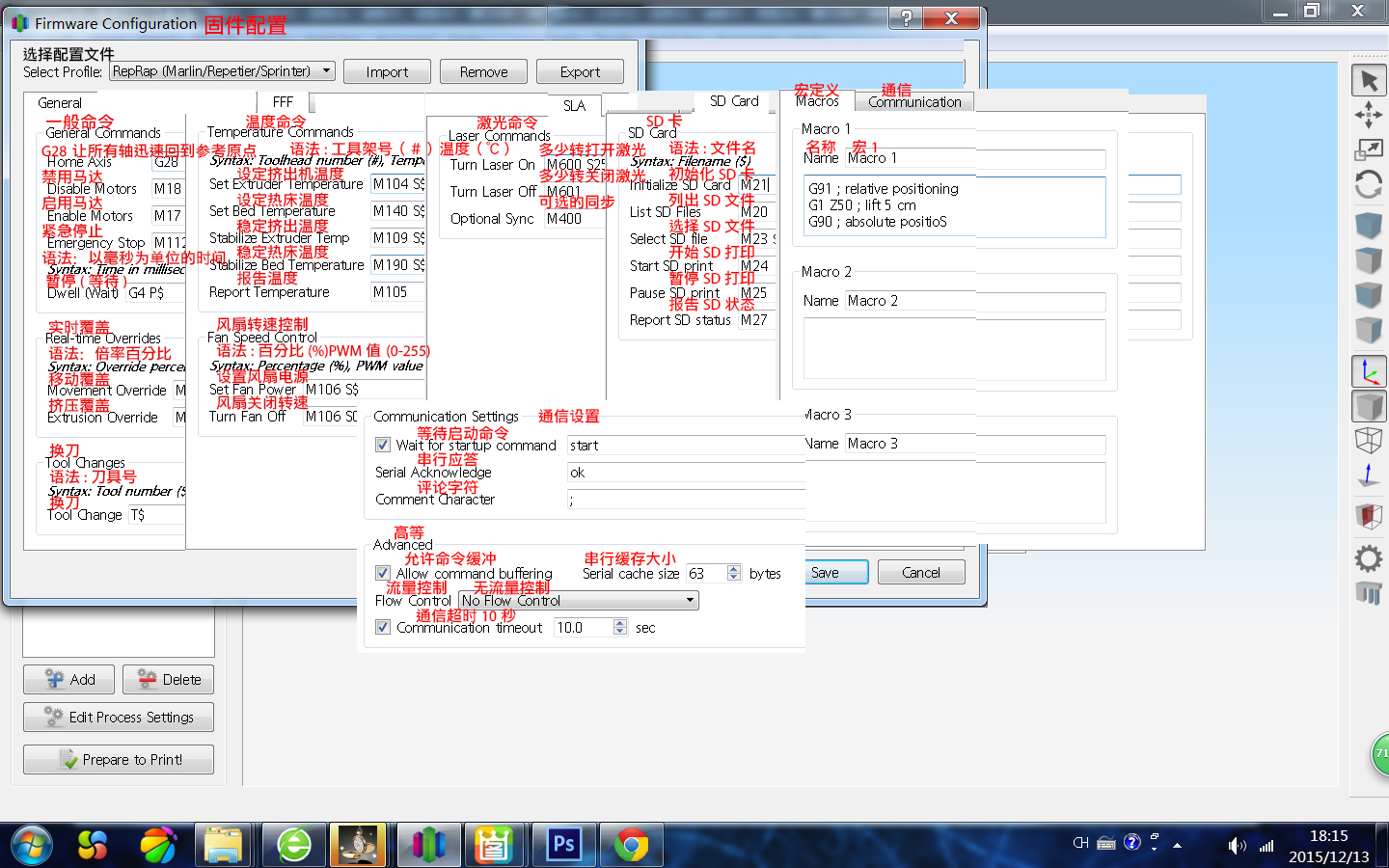Uncheck Wait for startup command
The height and width of the screenshot is (868, 1389).
pyautogui.click(x=383, y=445)
